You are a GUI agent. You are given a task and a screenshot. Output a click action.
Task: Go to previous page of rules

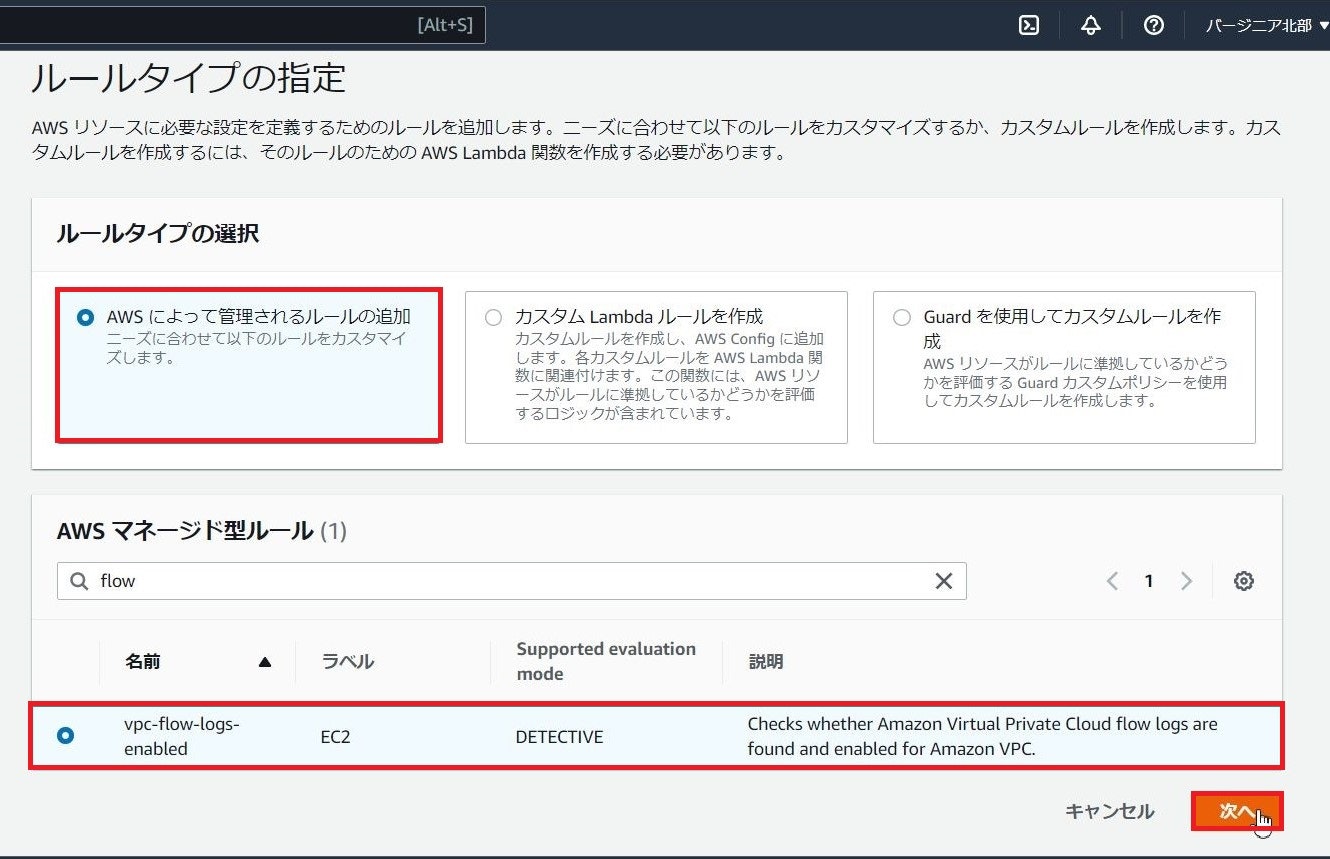(1112, 581)
